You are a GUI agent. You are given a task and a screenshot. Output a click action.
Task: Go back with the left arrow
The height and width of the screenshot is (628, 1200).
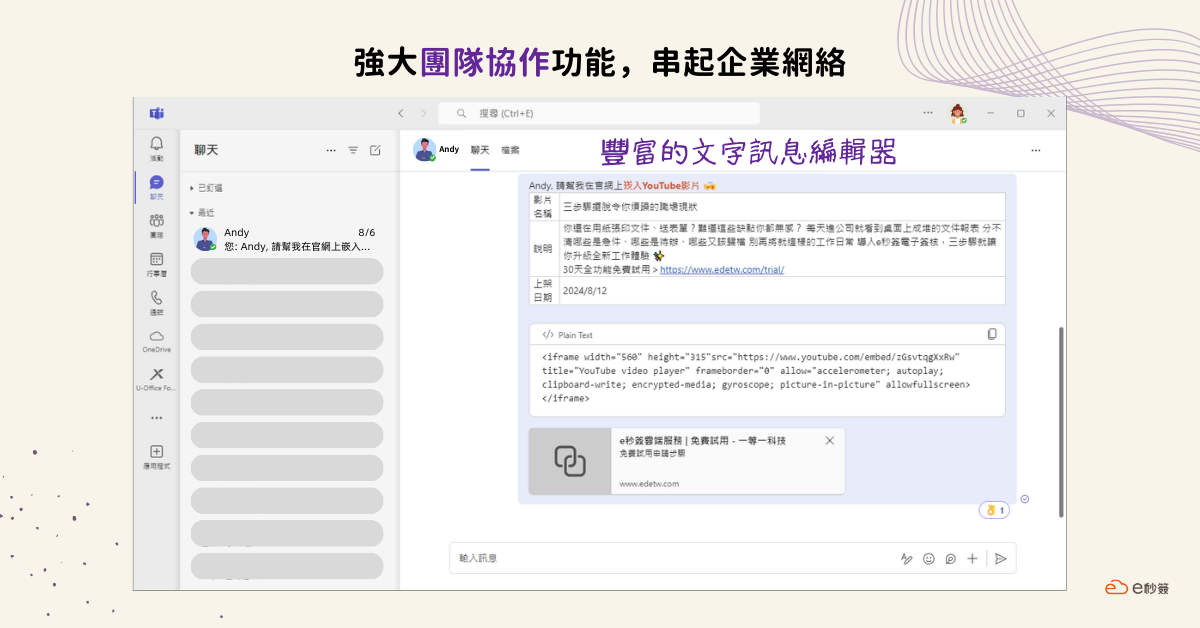[x=401, y=114]
